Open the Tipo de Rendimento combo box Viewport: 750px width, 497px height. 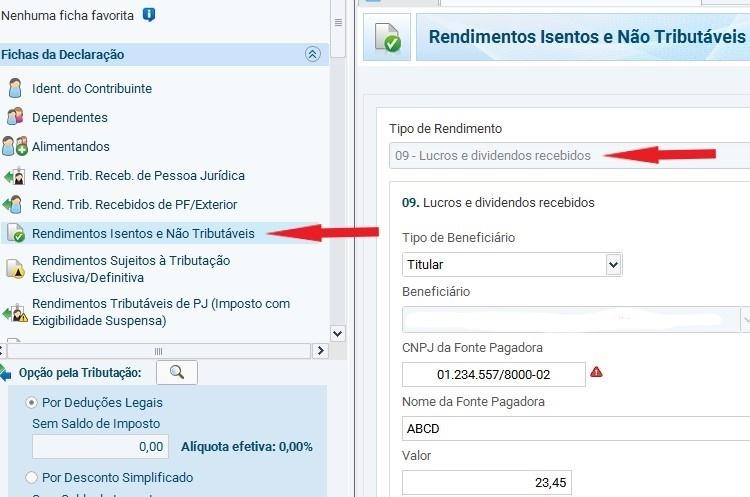point(569,155)
